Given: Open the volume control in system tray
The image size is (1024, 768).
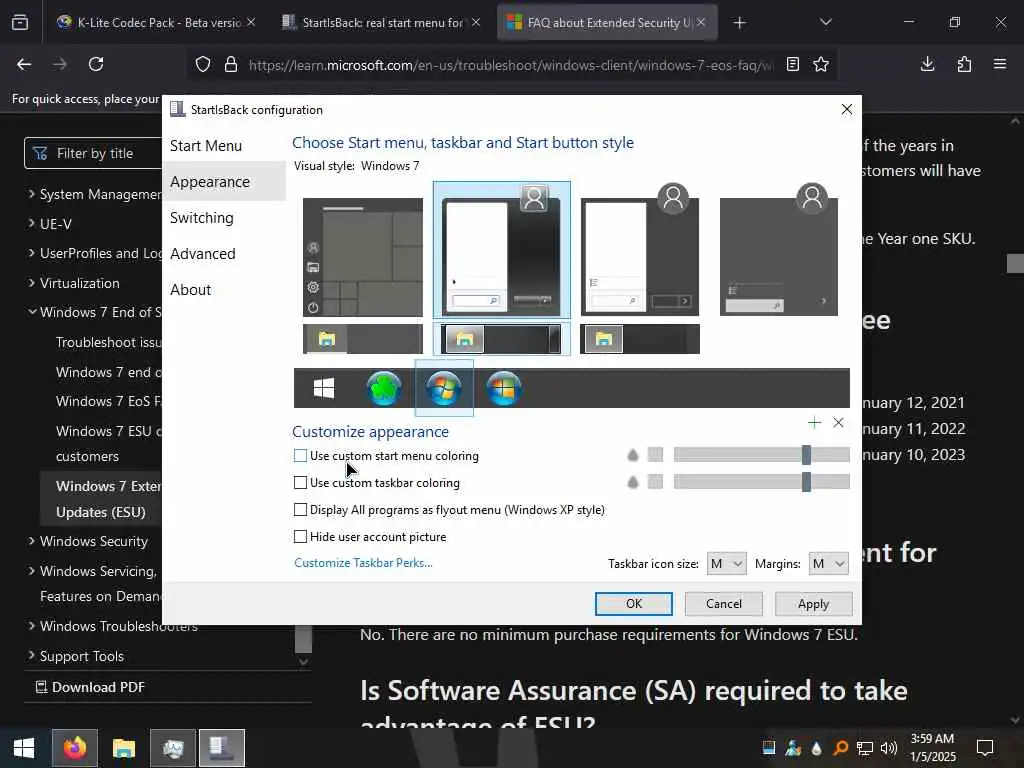Looking at the screenshot, I should pos(888,748).
